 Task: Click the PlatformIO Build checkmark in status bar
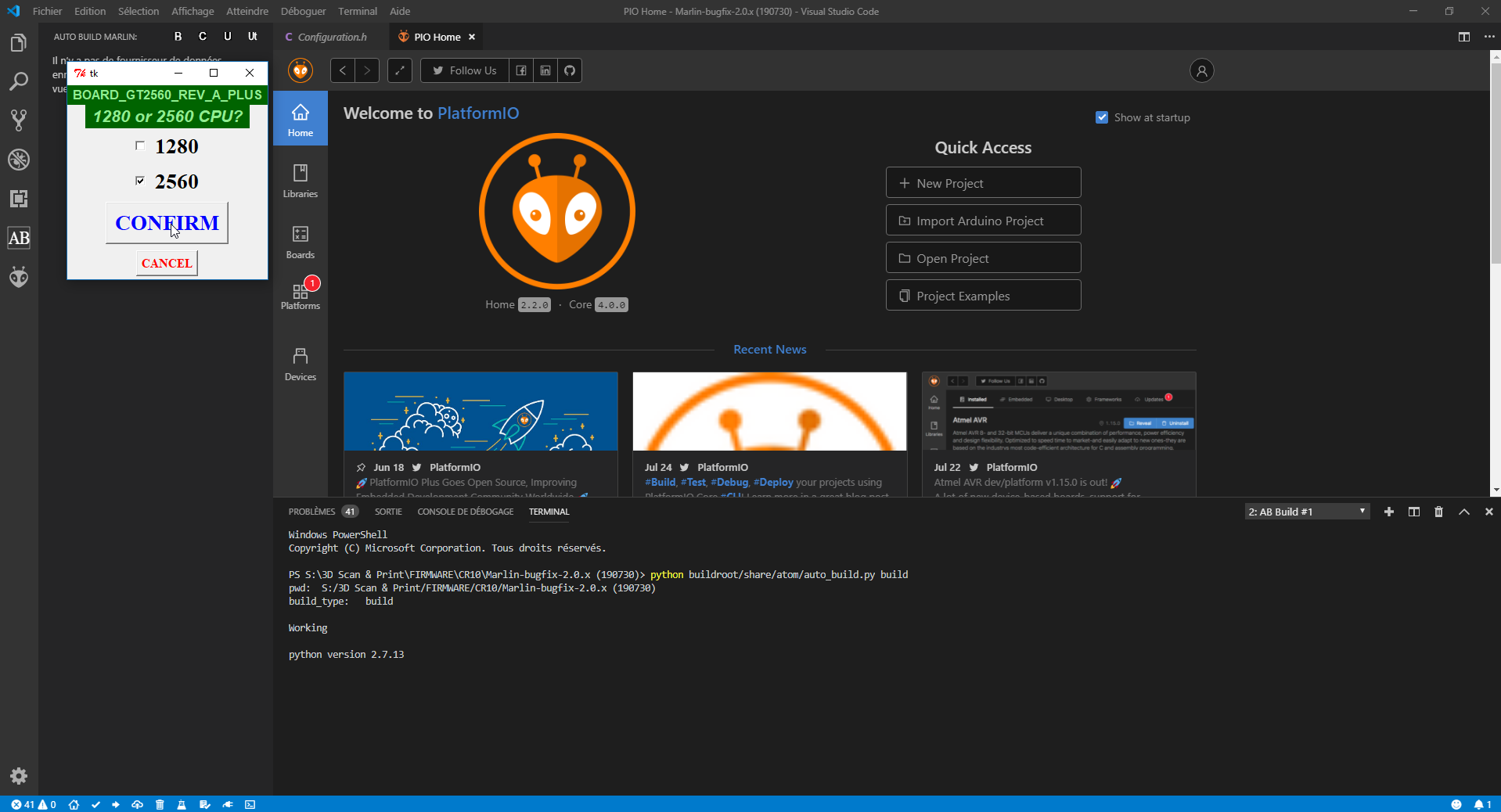(x=96, y=804)
